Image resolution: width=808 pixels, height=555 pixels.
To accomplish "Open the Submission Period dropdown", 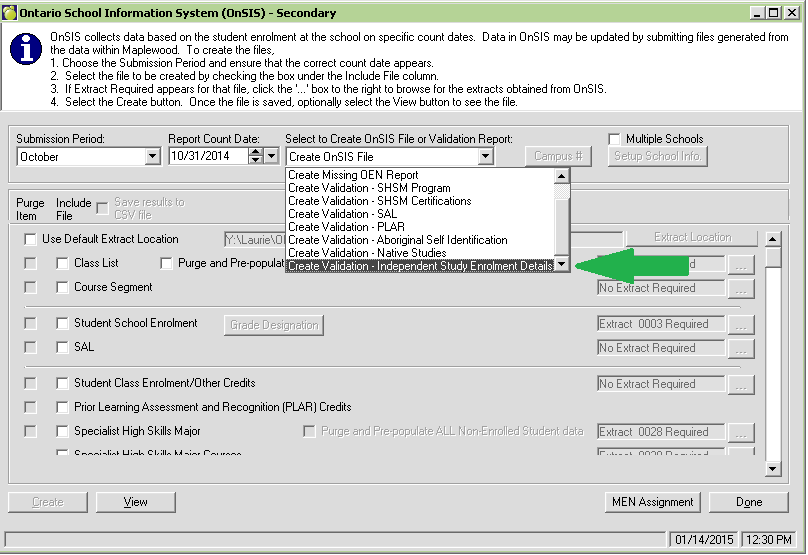I will click(152, 157).
